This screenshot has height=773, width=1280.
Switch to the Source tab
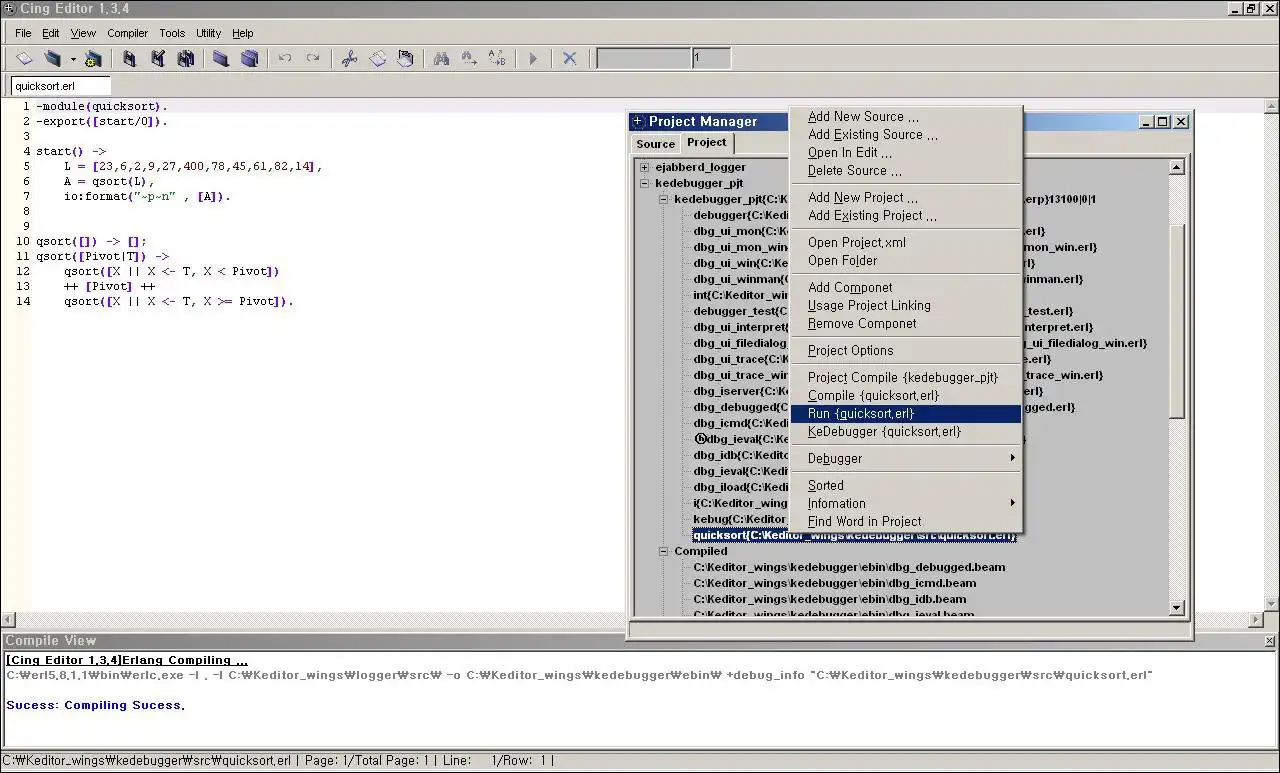(x=655, y=144)
